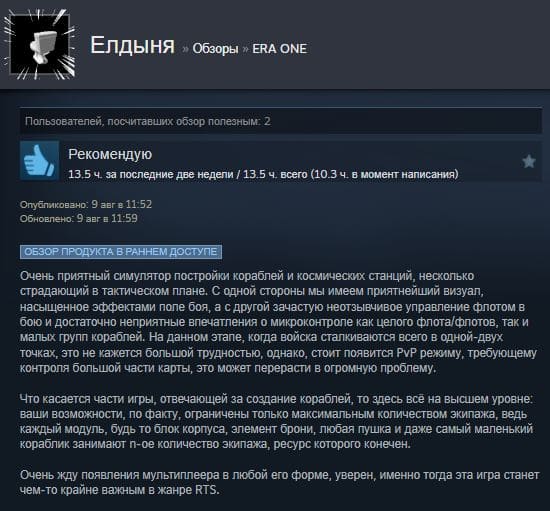Image resolution: width=550 pixels, height=511 pixels.
Task: Go to the Обзоры breadcrumb link
Action: [215, 49]
